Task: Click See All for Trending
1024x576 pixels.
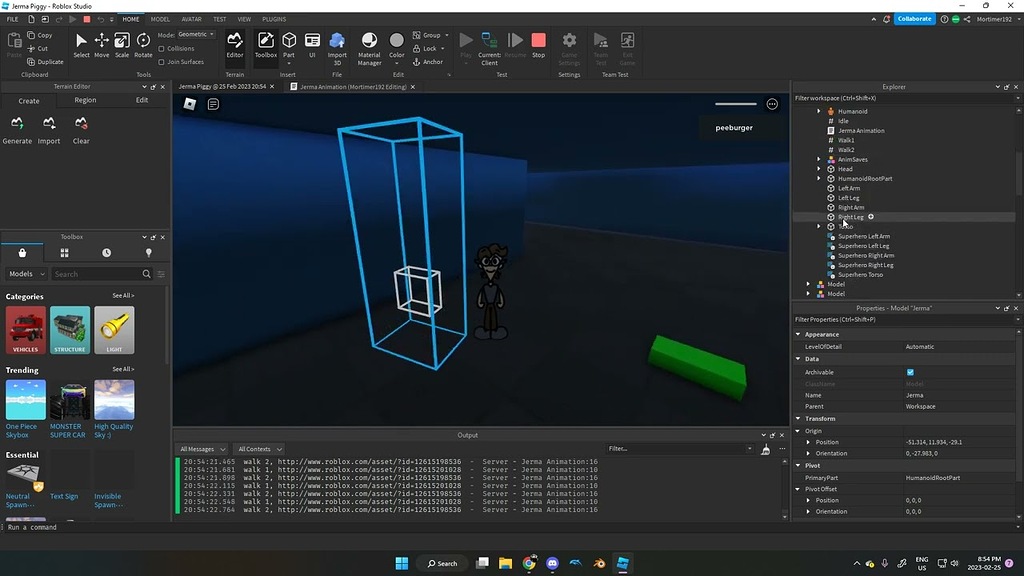Action: pos(123,370)
